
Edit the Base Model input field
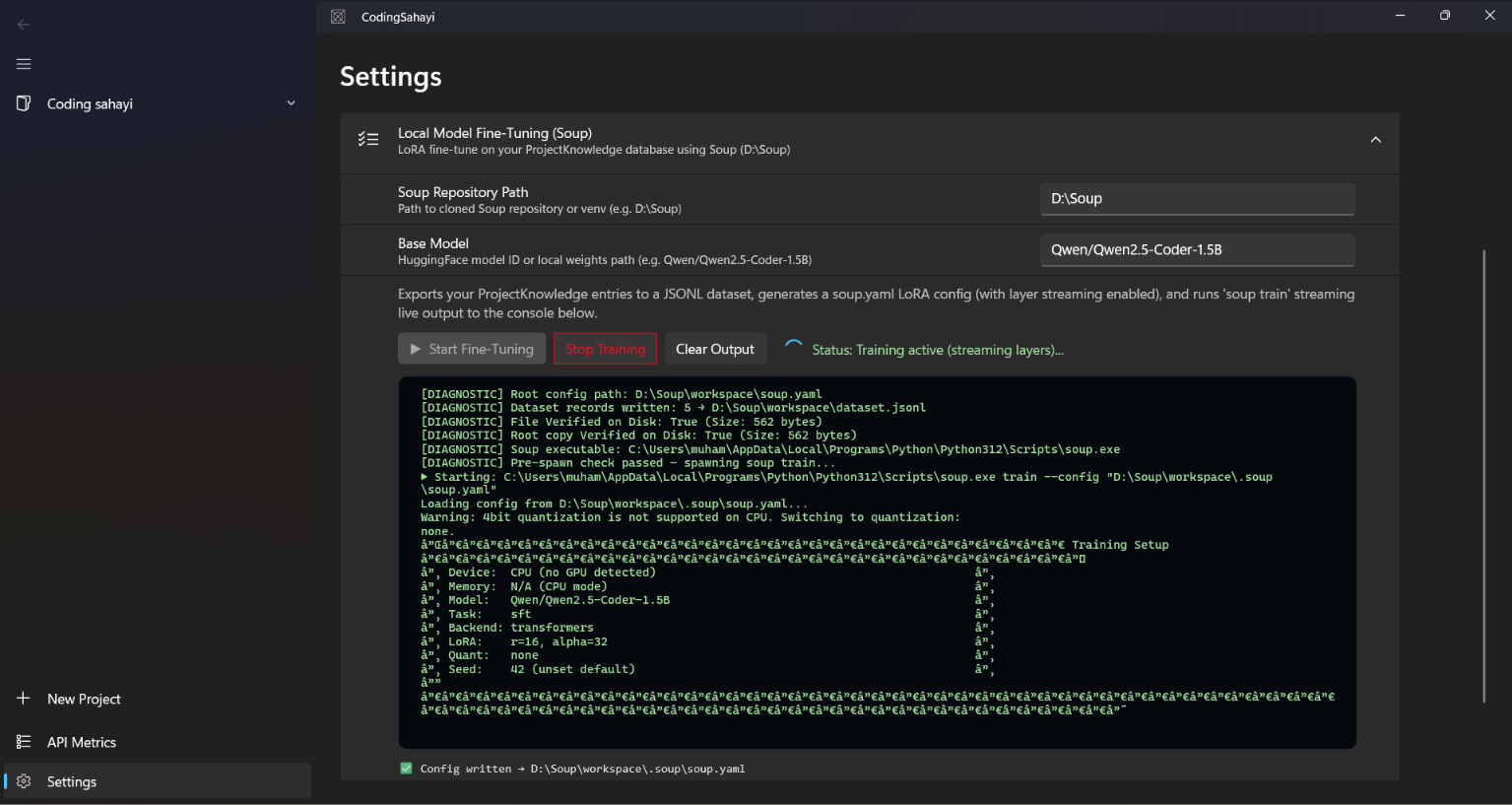(1197, 250)
